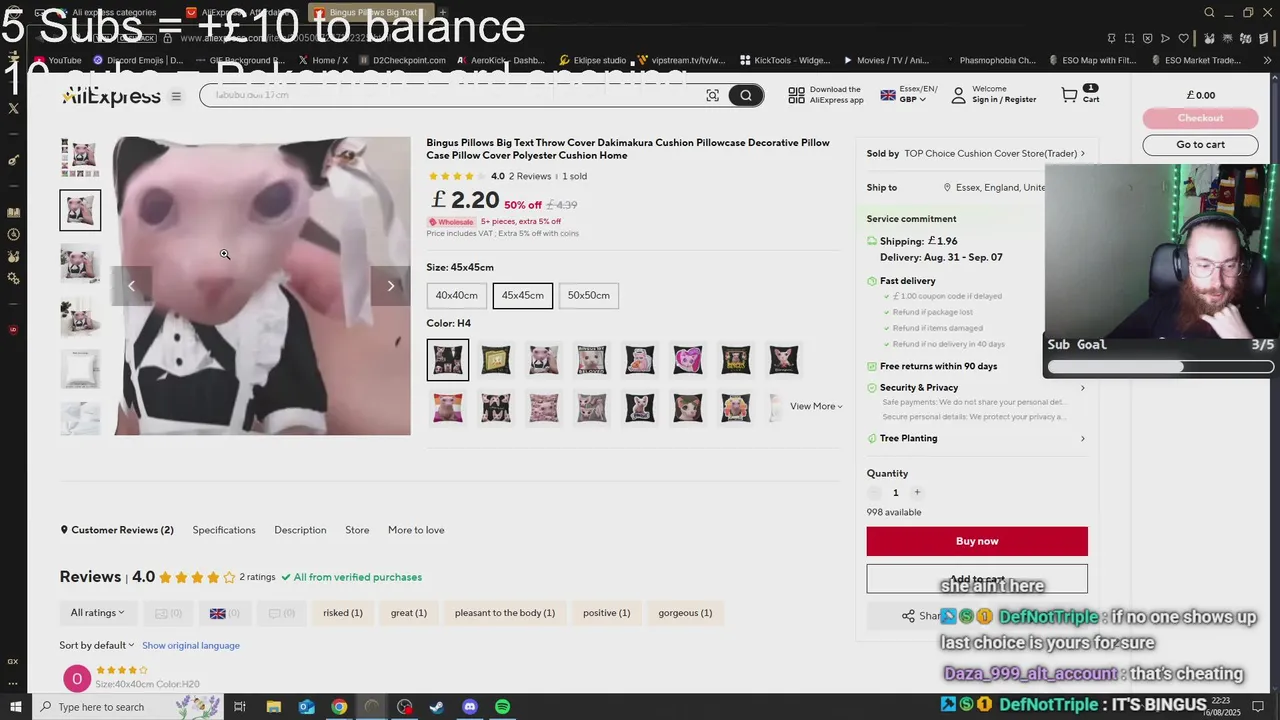This screenshot has height=720, width=1280.
Task: Increase quantity with plus button
Action: coord(917,492)
